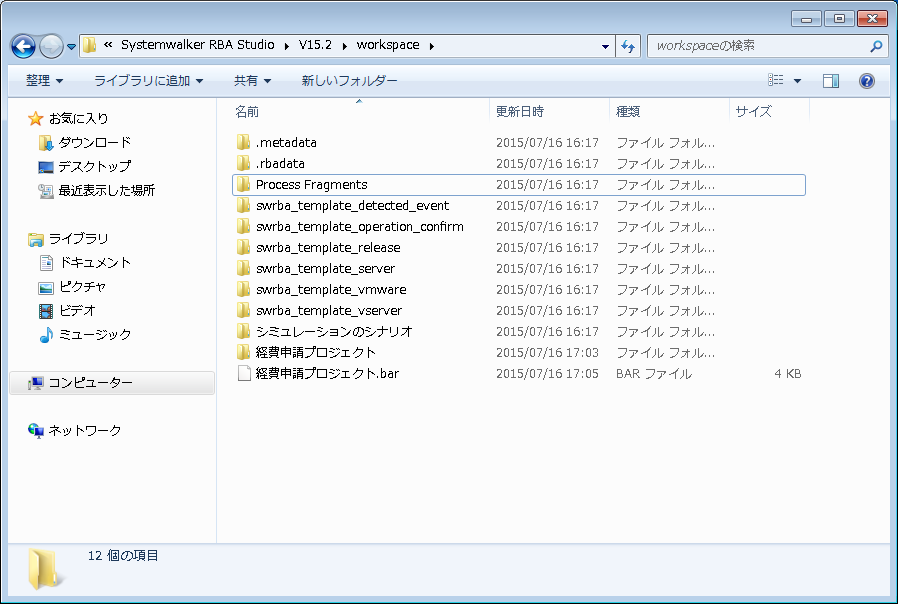This screenshot has width=898, height=614.
Task: Sort by the 更新日時 column header
Action: [x=550, y=112]
